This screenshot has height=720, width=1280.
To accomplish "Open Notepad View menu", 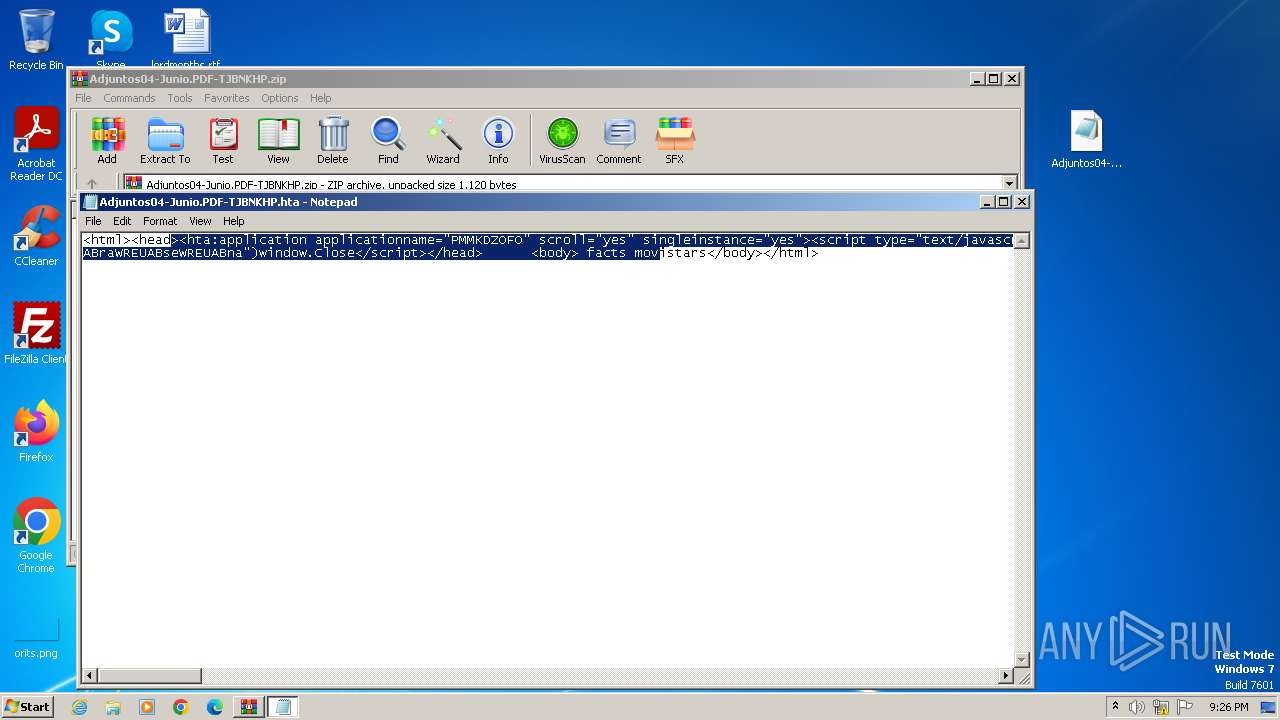I will click(200, 221).
